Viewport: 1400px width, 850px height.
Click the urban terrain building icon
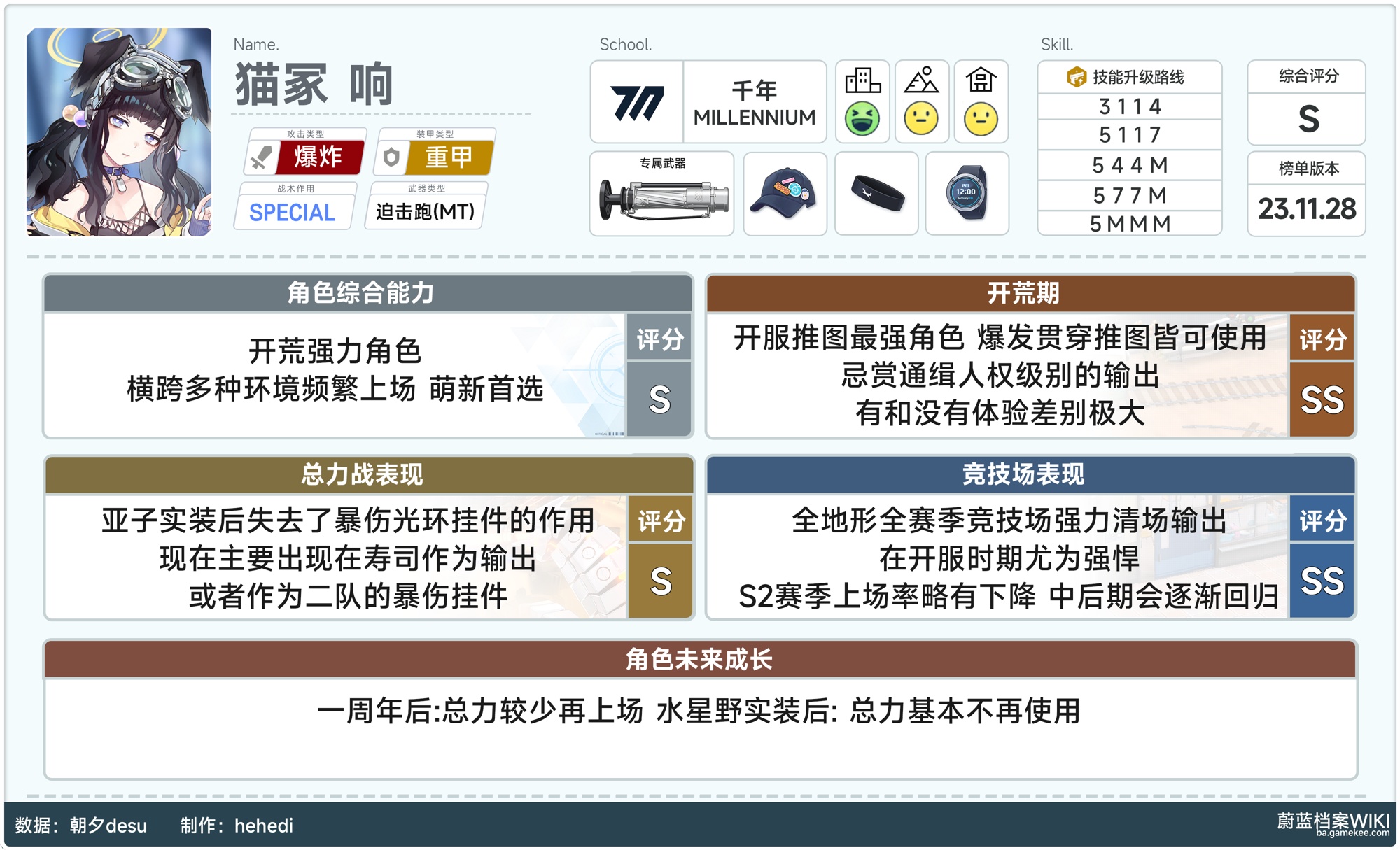pyautogui.click(x=862, y=81)
